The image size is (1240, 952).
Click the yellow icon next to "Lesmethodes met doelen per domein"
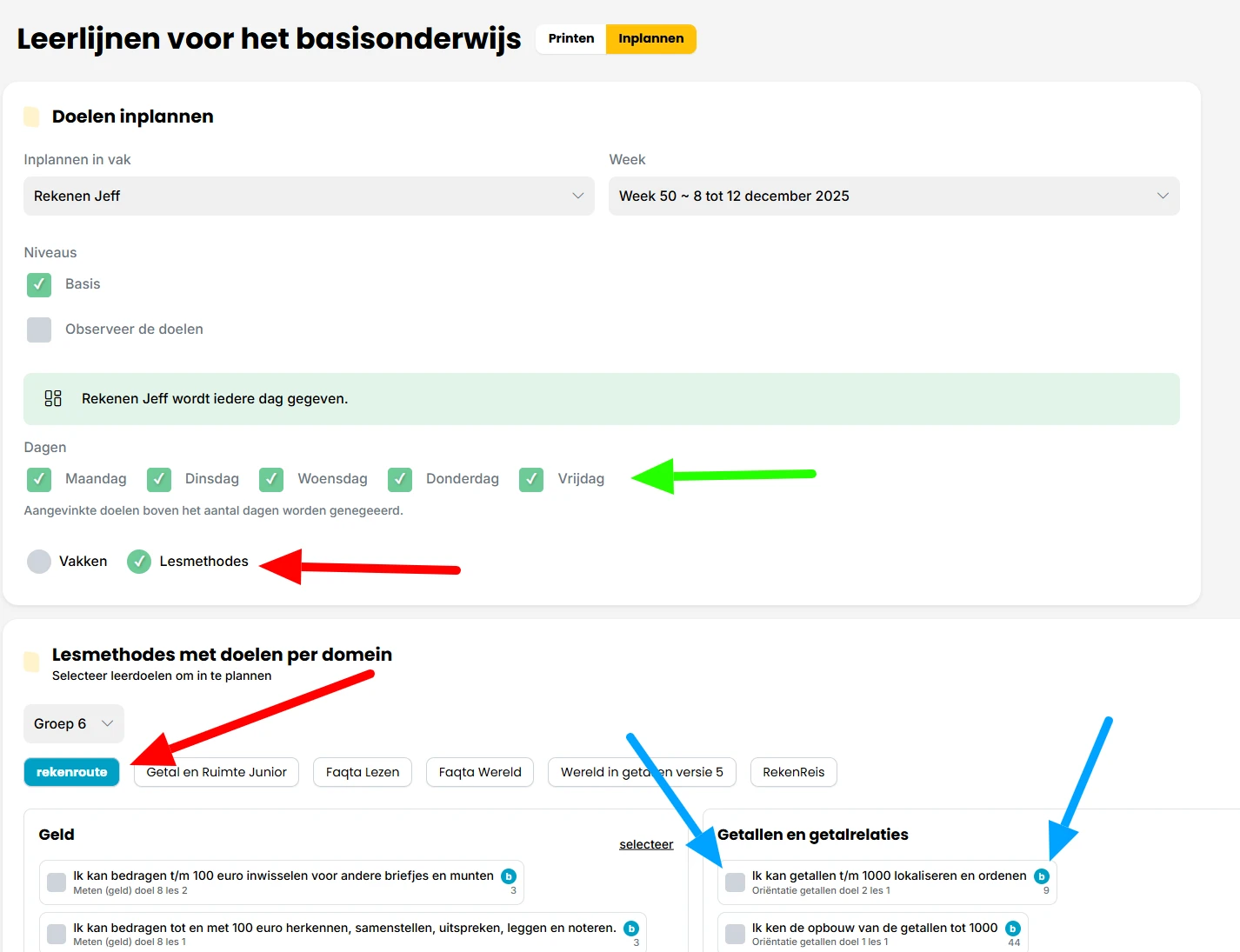point(31,662)
